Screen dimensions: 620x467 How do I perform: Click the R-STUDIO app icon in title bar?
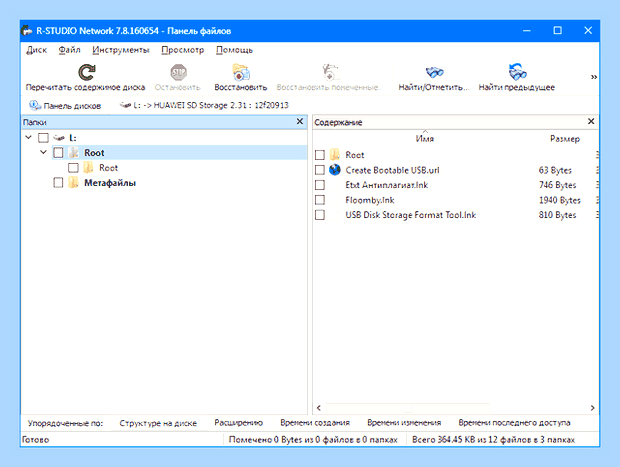click(x=27, y=31)
